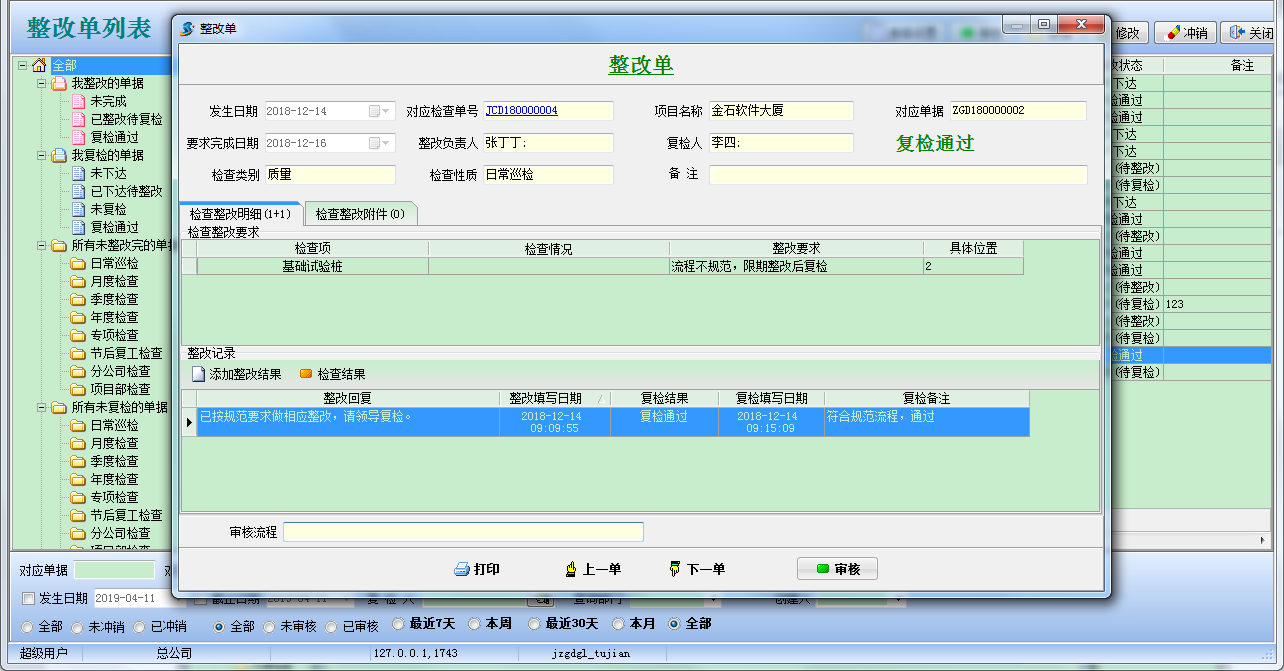Collapse the 我整改的单据 tree node
1284x671 pixels.
coord(42,83)
